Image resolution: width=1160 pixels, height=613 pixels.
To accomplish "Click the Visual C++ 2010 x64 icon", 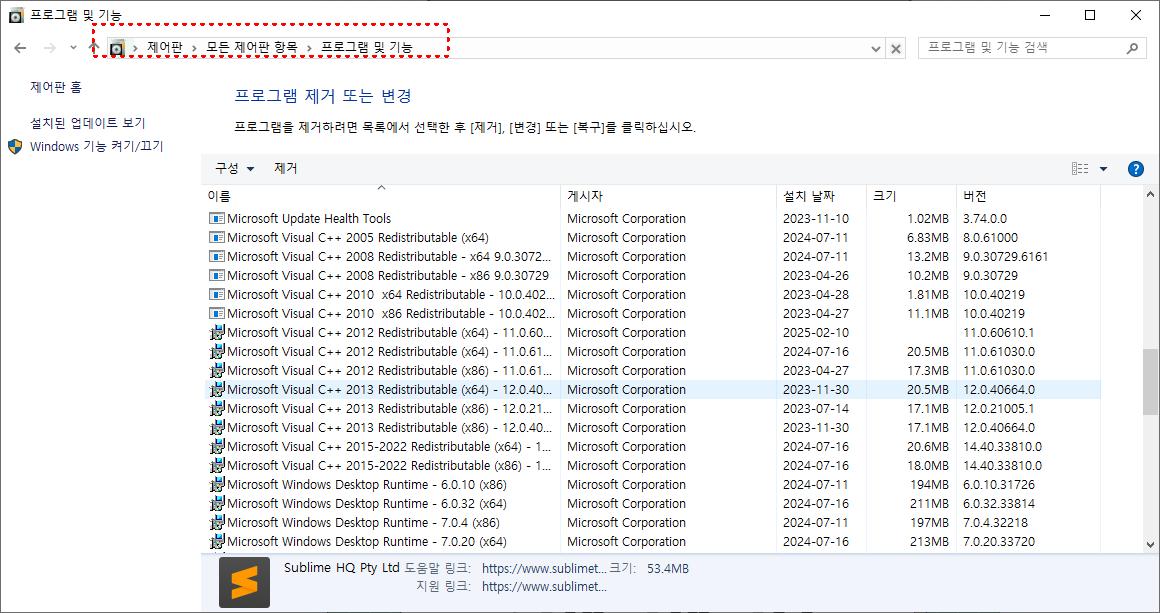I will tap(217, 294).
